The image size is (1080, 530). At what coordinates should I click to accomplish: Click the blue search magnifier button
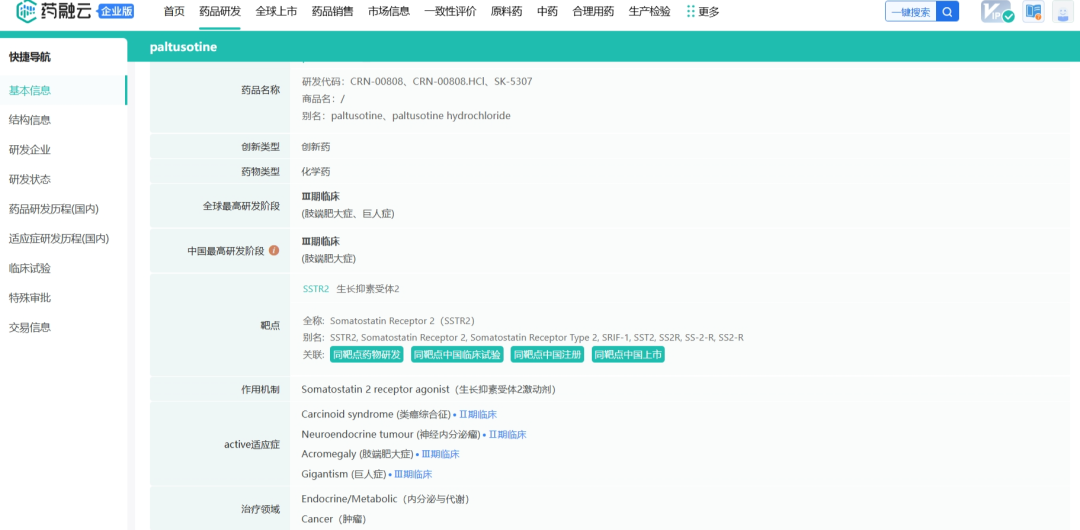946,12
